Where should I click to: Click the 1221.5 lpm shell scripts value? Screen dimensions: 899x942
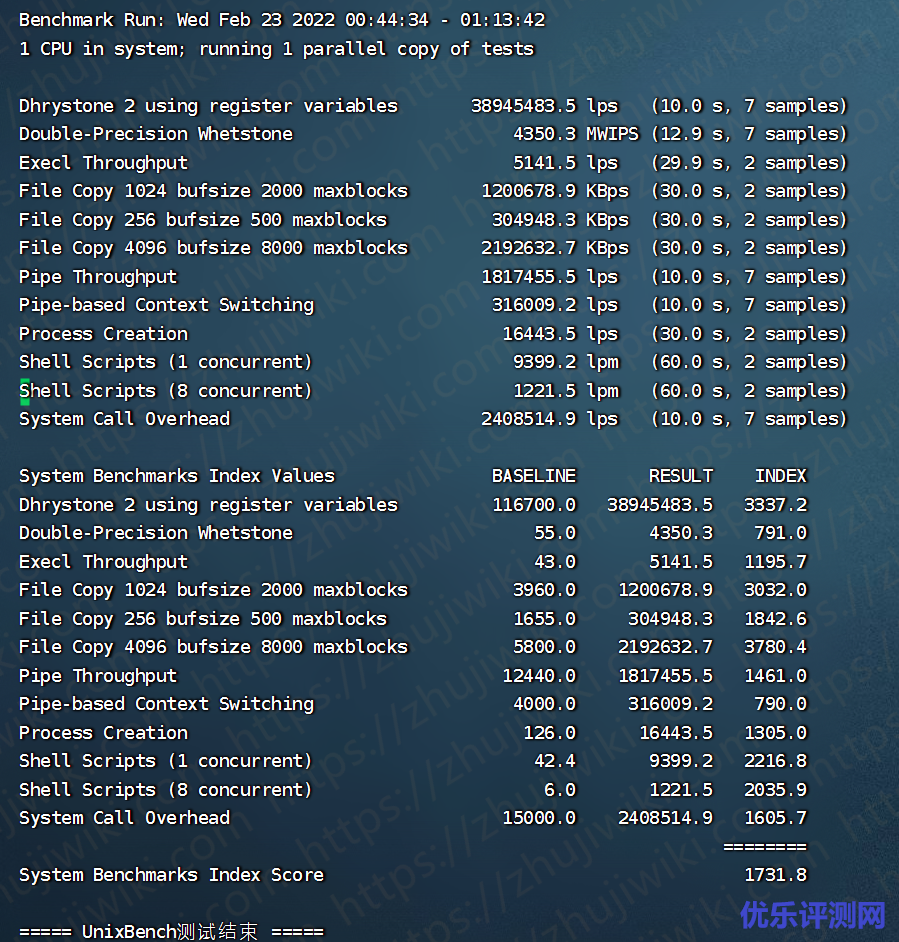[x=565, y=391]
